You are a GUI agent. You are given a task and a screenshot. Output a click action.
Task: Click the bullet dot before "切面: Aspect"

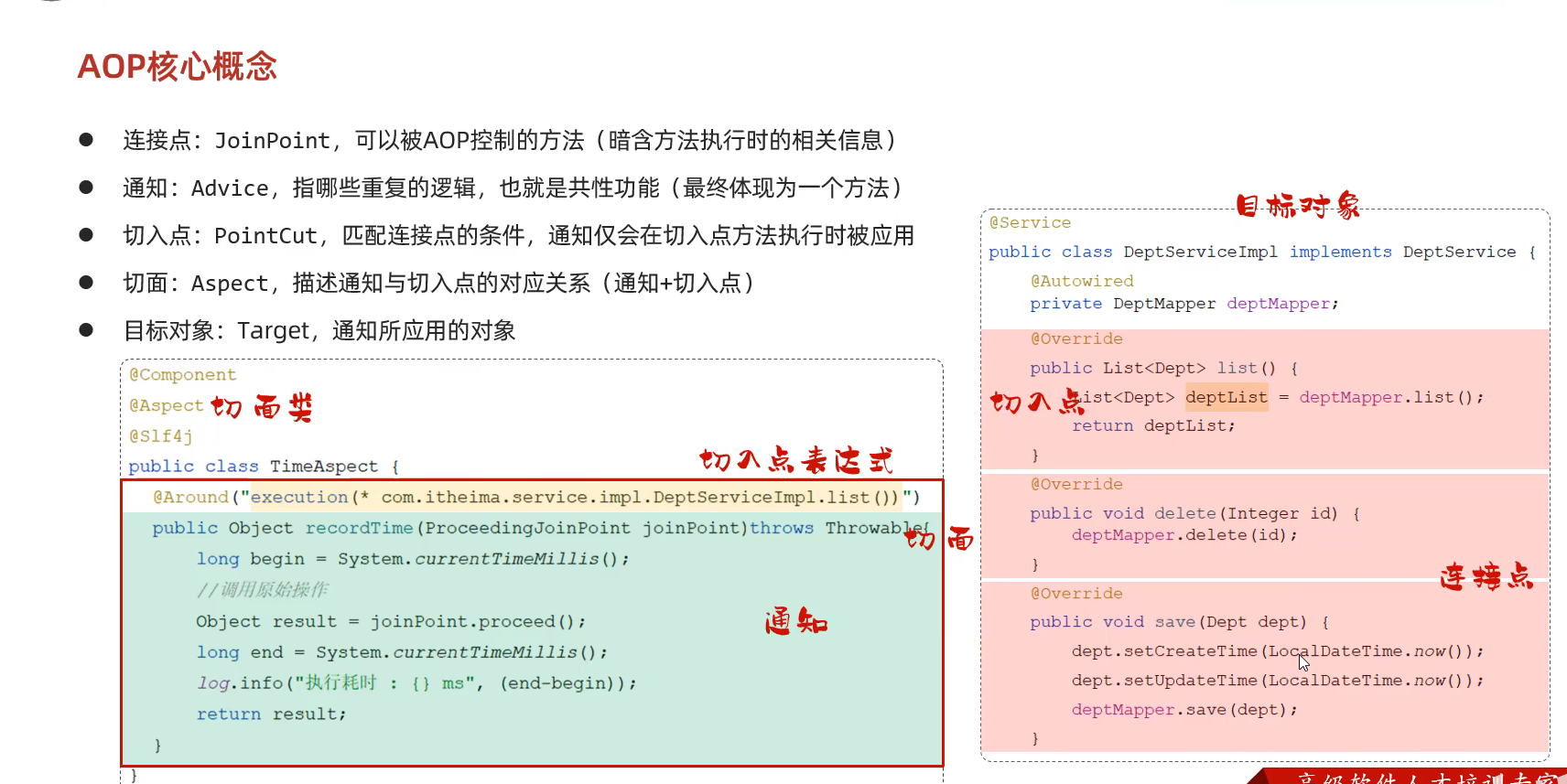(86, 283)
